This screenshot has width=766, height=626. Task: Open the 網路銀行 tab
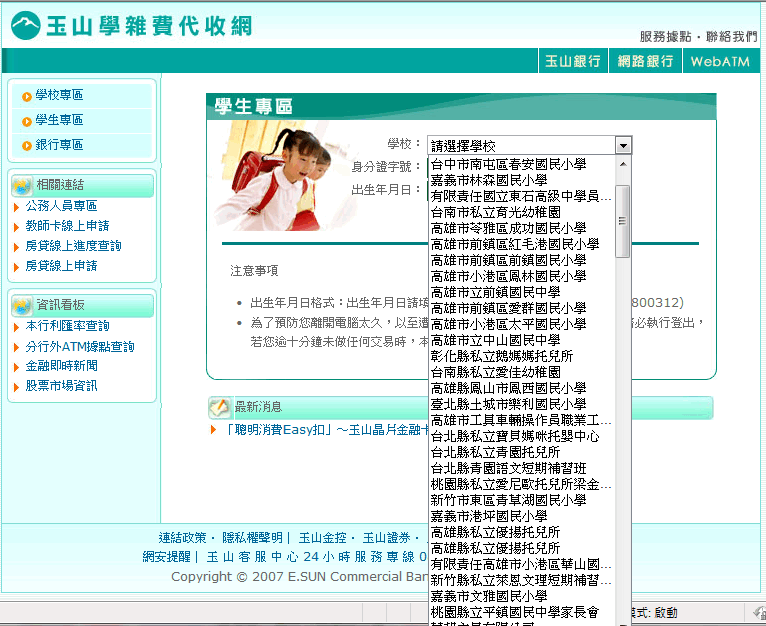point(645,61)
